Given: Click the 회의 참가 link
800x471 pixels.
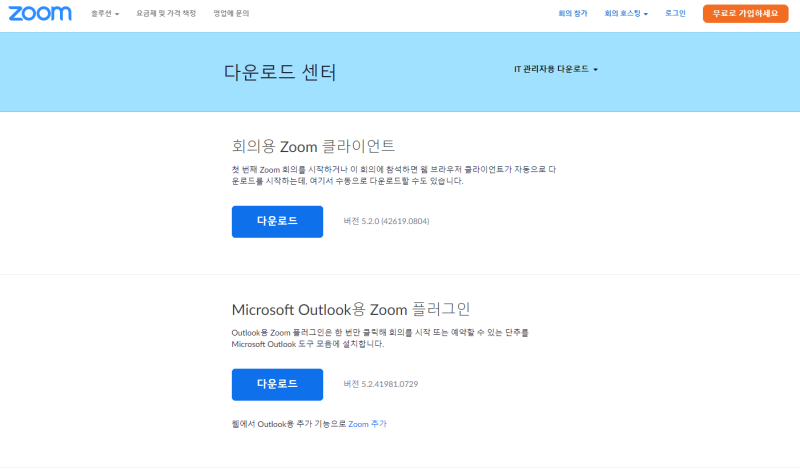Looking at the screenshot, I should coord(573,14).
